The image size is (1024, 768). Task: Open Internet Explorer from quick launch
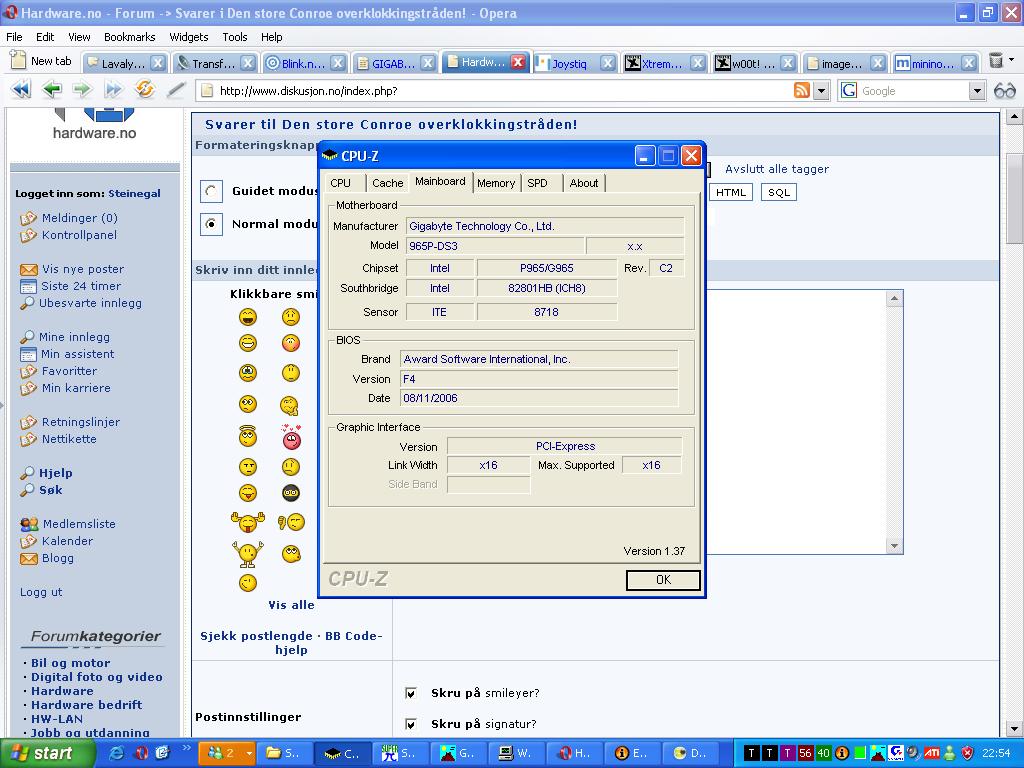(116, 753)
